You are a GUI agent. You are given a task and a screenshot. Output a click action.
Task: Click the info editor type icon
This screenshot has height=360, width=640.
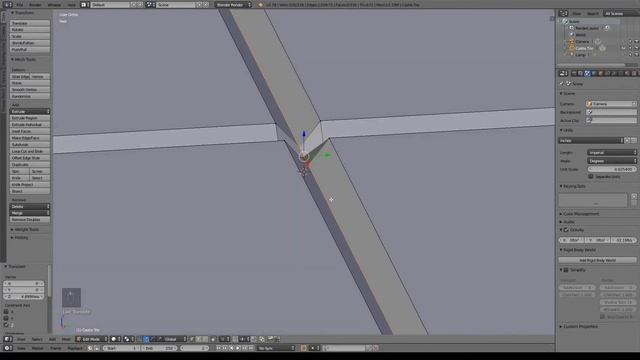coord(7,4)
